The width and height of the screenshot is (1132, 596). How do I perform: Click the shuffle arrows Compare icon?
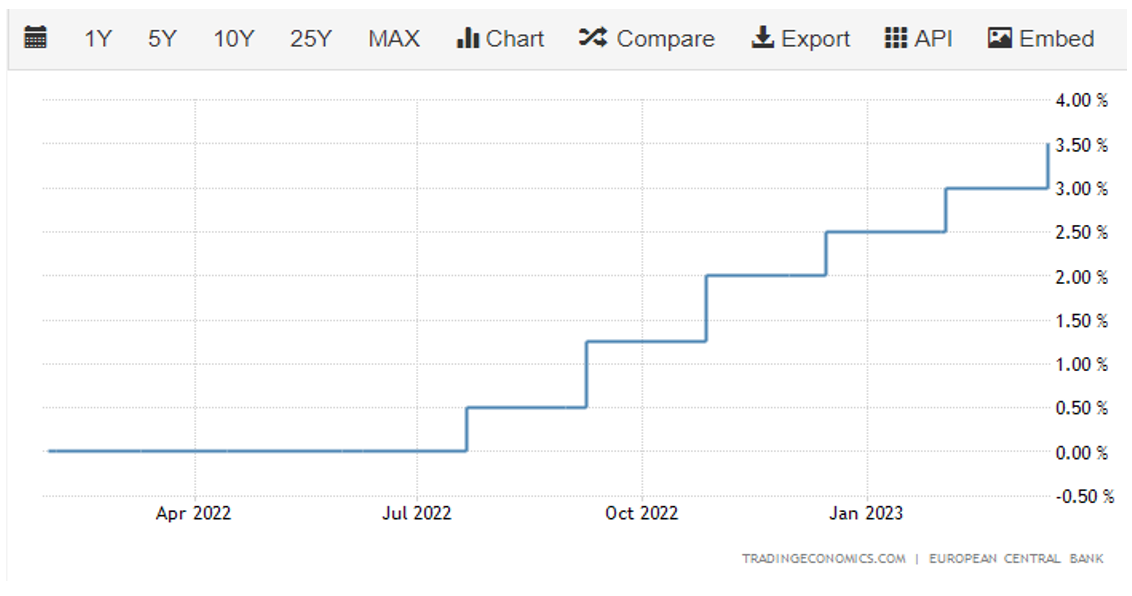pyautogui.click(x=593, y=39)
